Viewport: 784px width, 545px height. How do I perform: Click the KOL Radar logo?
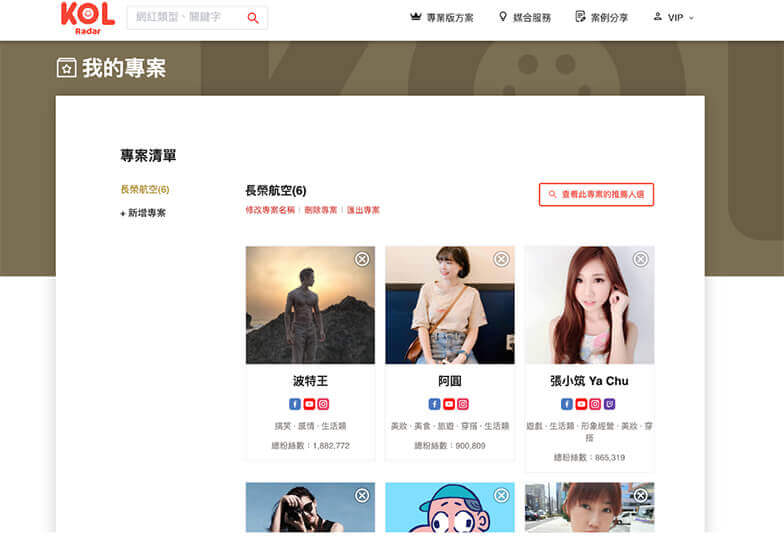pyautogui.click(x=88, y=18)
